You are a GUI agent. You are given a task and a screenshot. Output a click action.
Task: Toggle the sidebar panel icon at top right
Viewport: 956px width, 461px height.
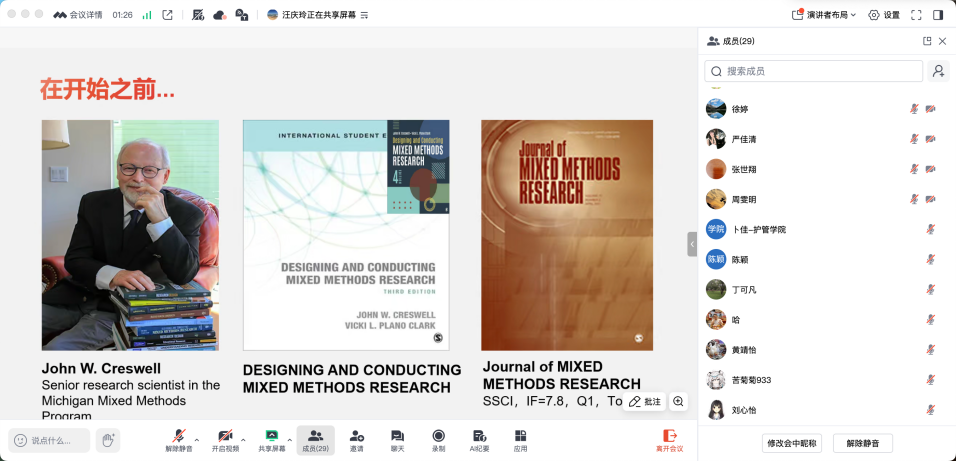[x=938, y=15]
